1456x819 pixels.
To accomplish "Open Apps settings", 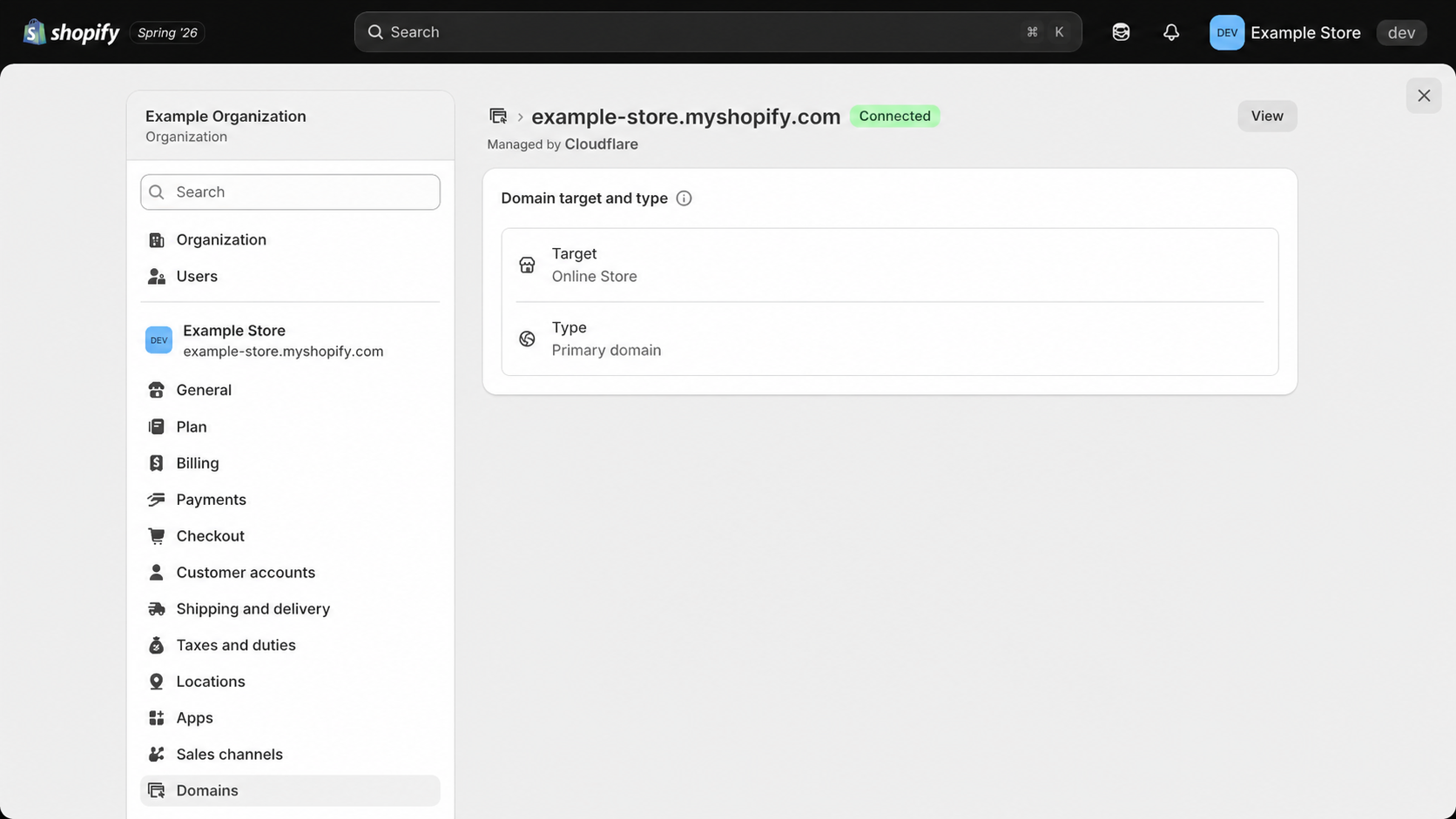I will (x=290, y=718).
